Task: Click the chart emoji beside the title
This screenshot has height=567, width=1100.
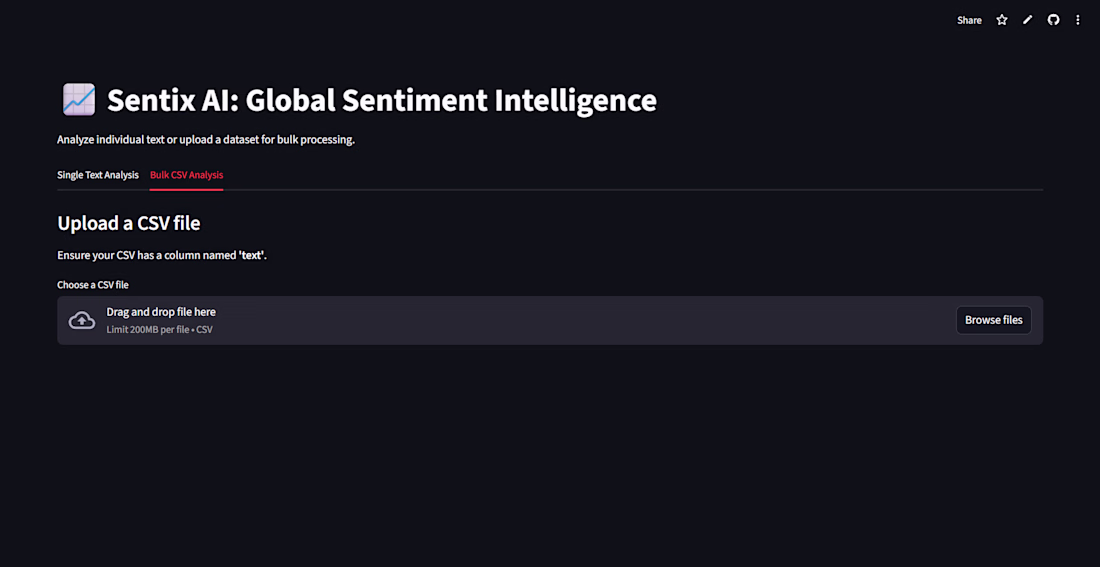Action: (79, 100)
